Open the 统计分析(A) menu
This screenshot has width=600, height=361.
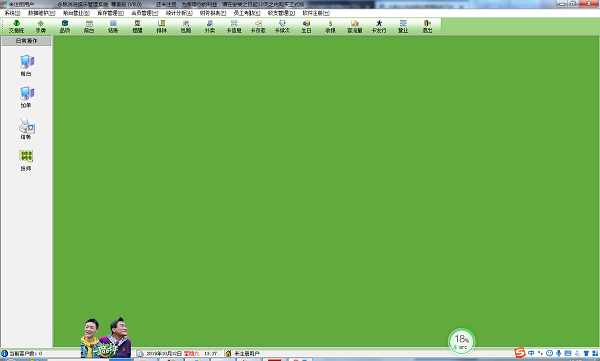tap(179, 13)
